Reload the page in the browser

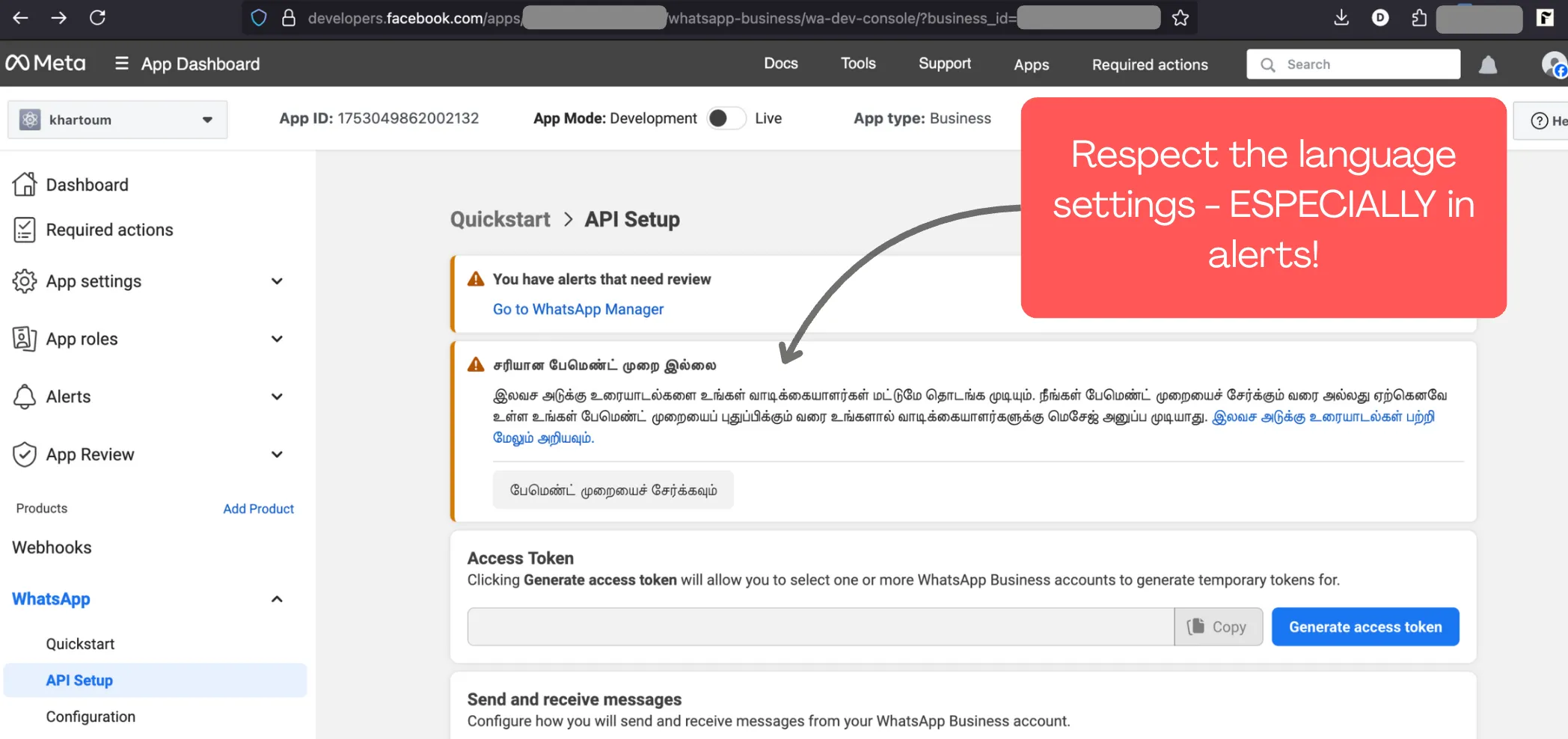pyautogui.click(x=97, y=18)
